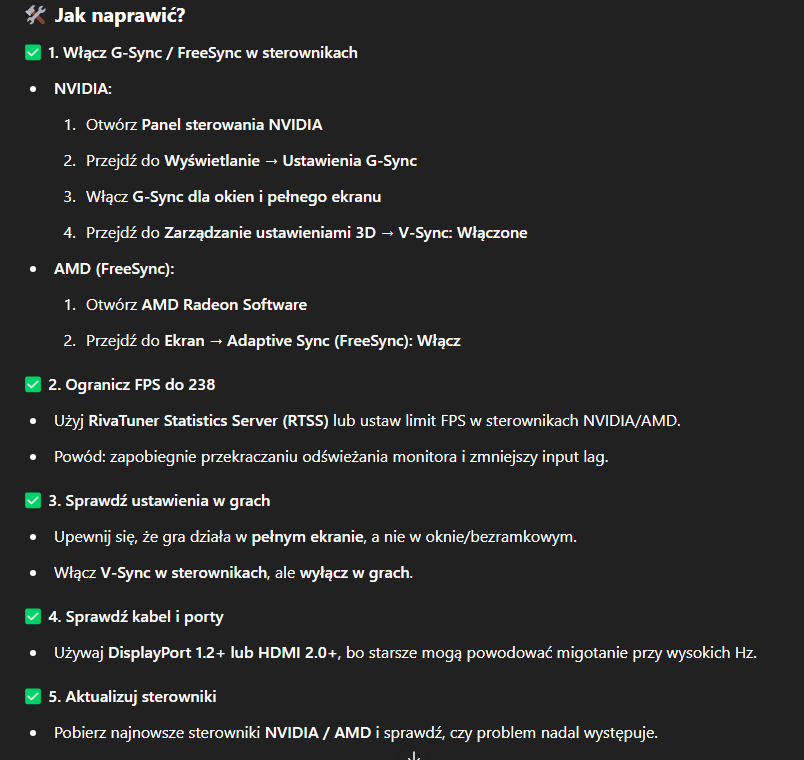This screenshot has width=804, height=760.
Task: Click RivaTuner Statistics Server (RTSS) text
Action: [208, 421]
